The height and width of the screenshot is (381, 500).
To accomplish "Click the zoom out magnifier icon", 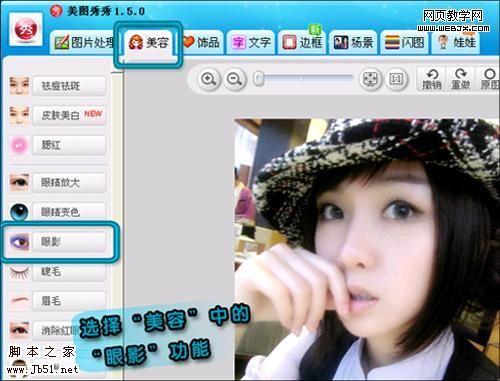I will coord(234,79).
